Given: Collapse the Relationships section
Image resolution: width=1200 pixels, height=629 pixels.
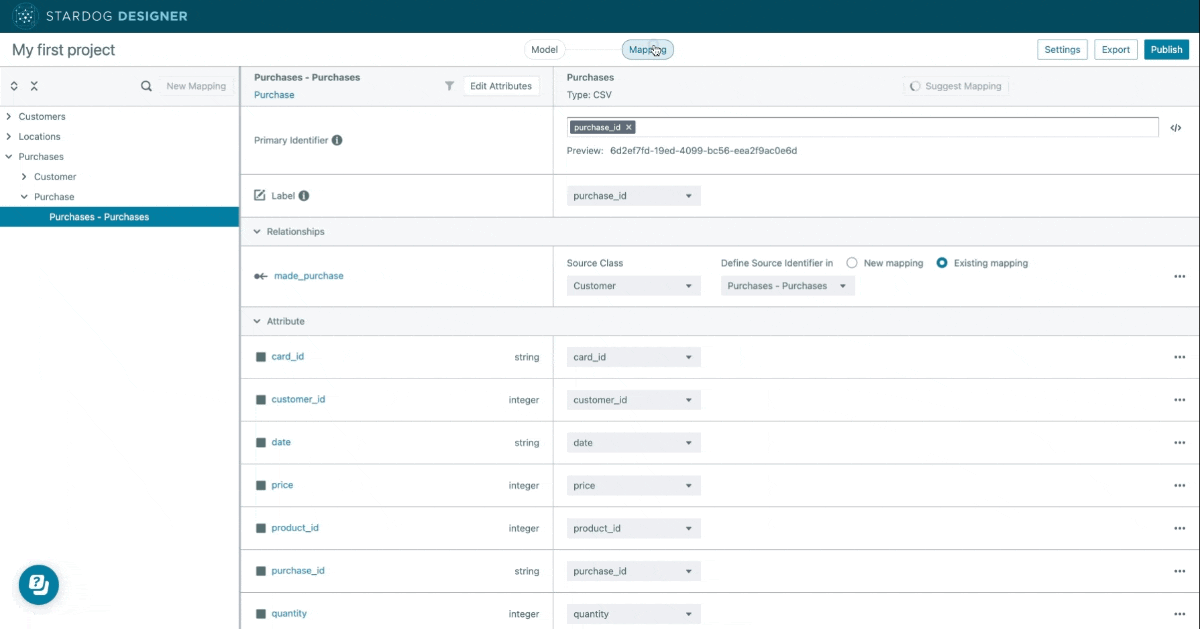Looking at the screenshot, I should (257, 231).
